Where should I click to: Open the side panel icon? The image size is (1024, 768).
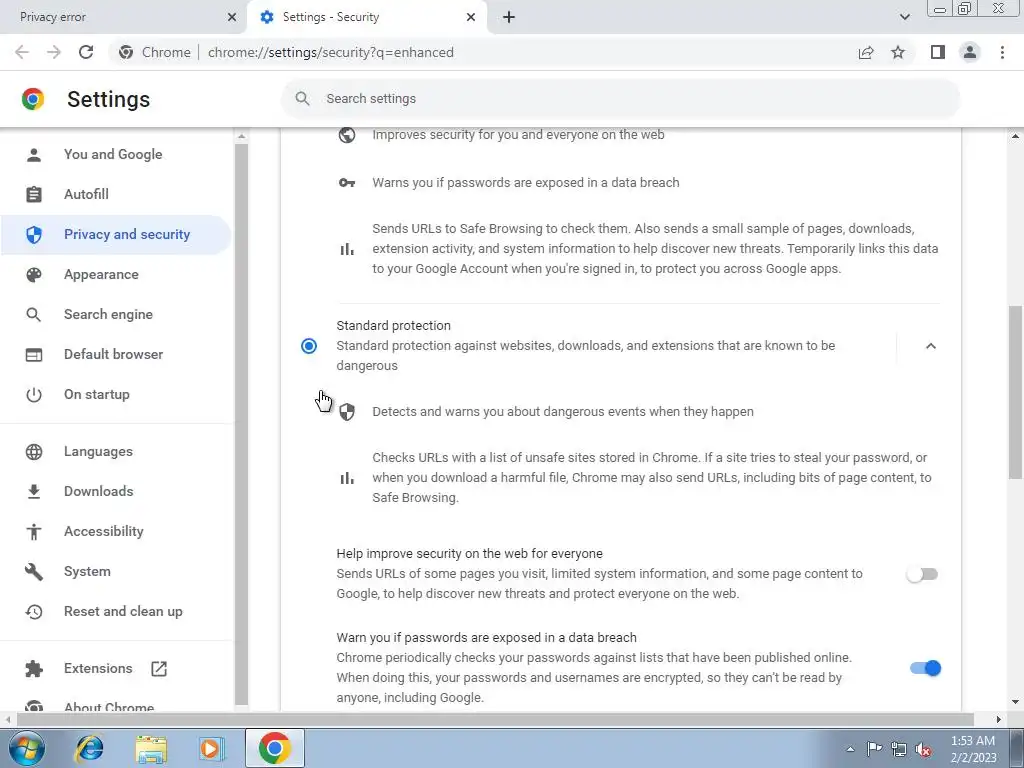938,52
